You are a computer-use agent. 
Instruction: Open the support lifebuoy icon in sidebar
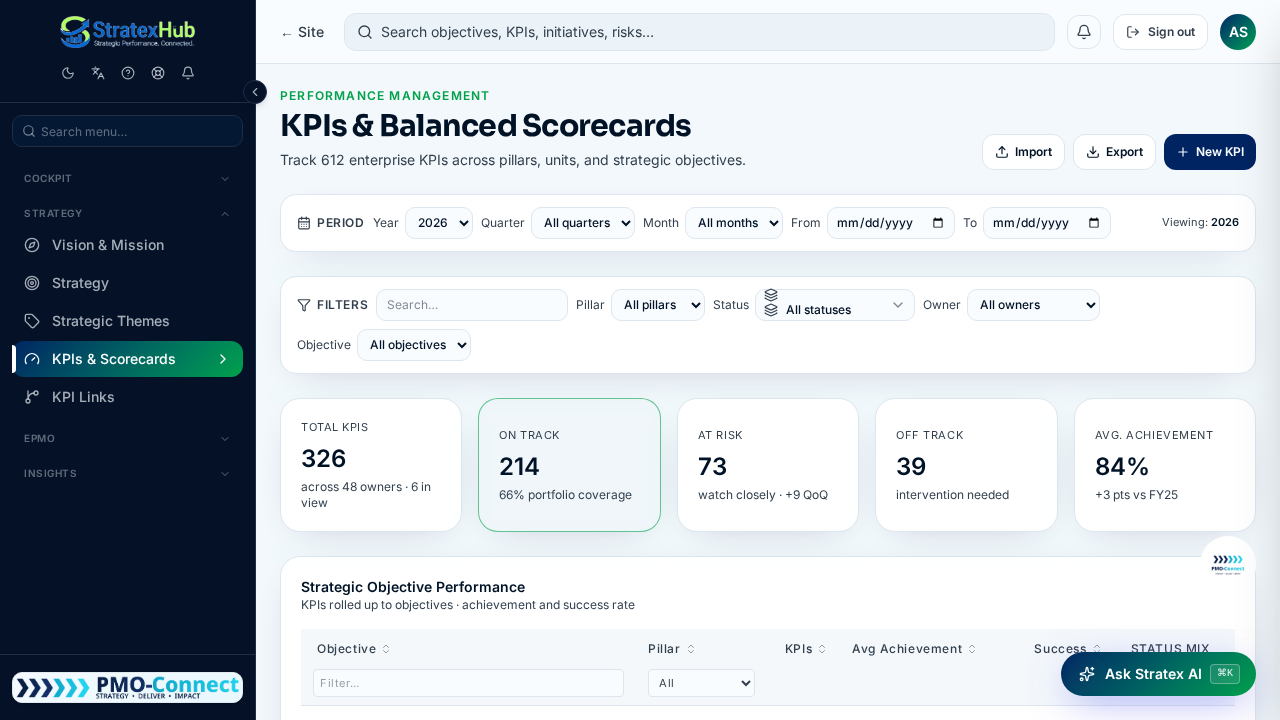point(158,73)
